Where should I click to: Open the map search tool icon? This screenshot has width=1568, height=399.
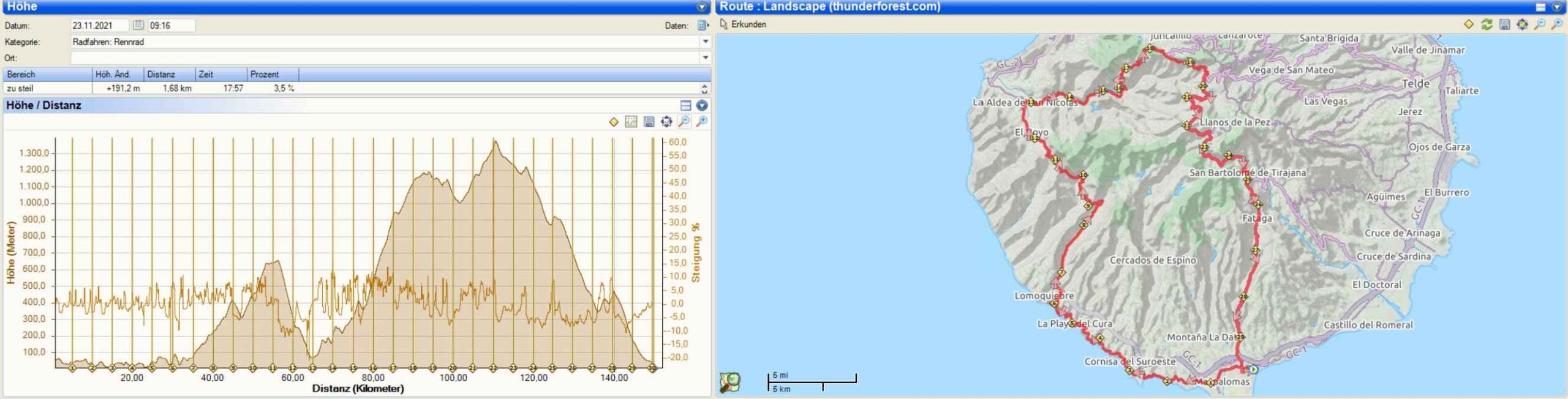(x=729, y=382)
